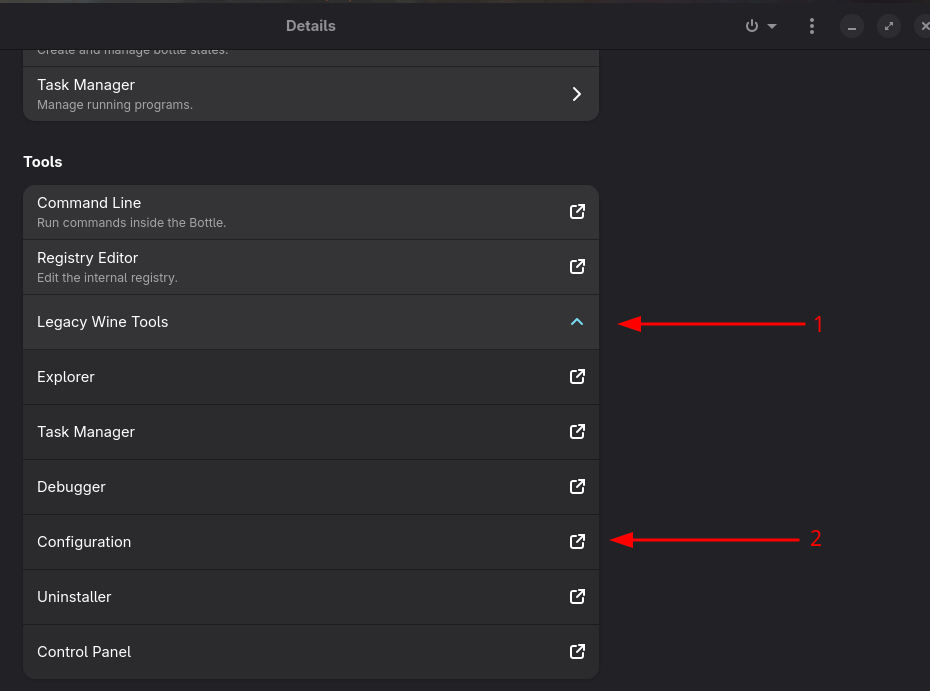Open the power options dropdown
Screen dimensions: 930x691
pos(760,26)
